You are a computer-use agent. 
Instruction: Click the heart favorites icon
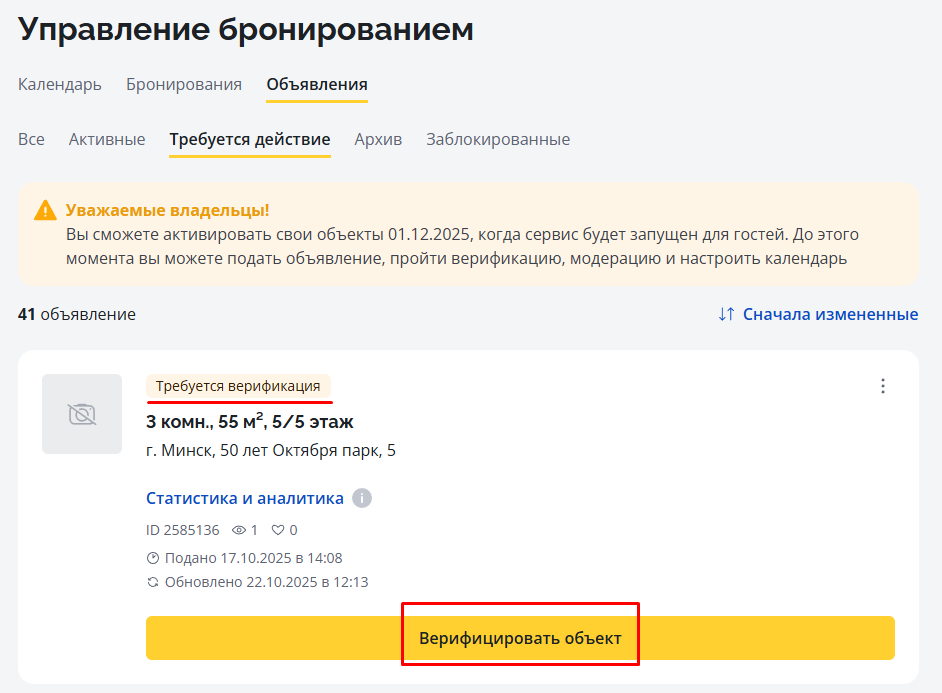279,530
